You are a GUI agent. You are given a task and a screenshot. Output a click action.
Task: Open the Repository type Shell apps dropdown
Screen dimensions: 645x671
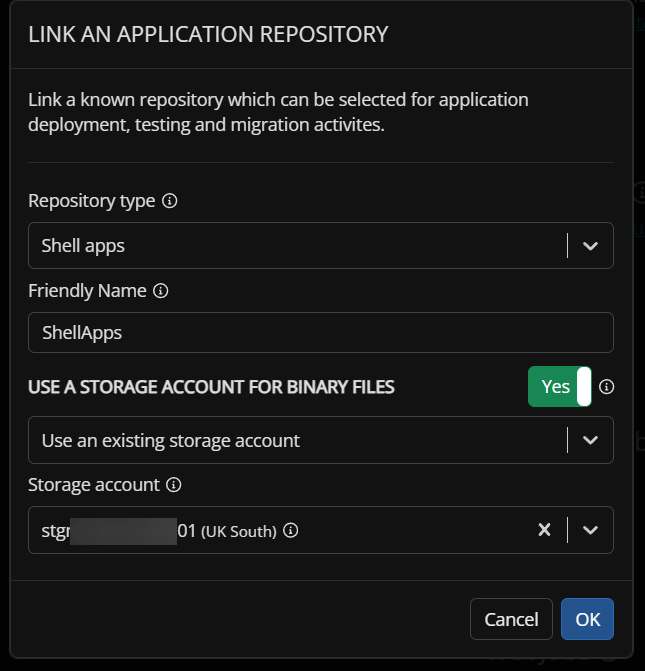pos(321,246)
